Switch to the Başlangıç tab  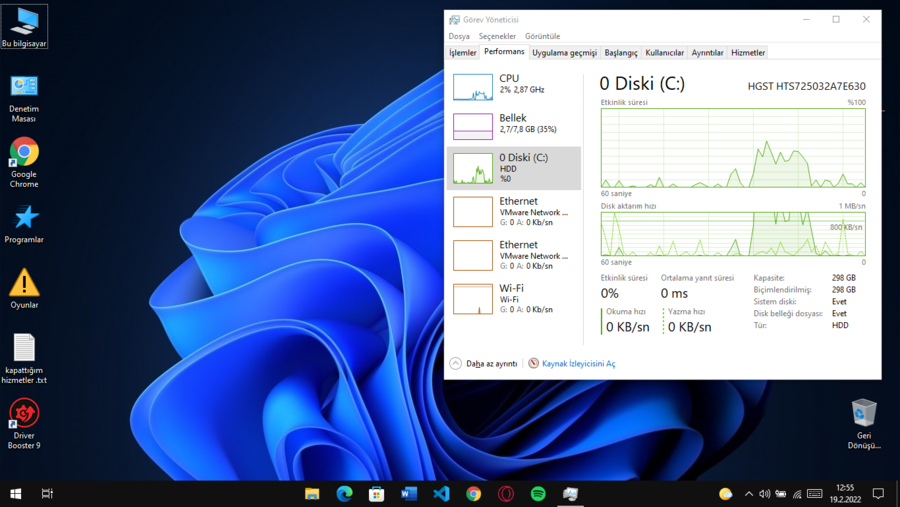620,53
